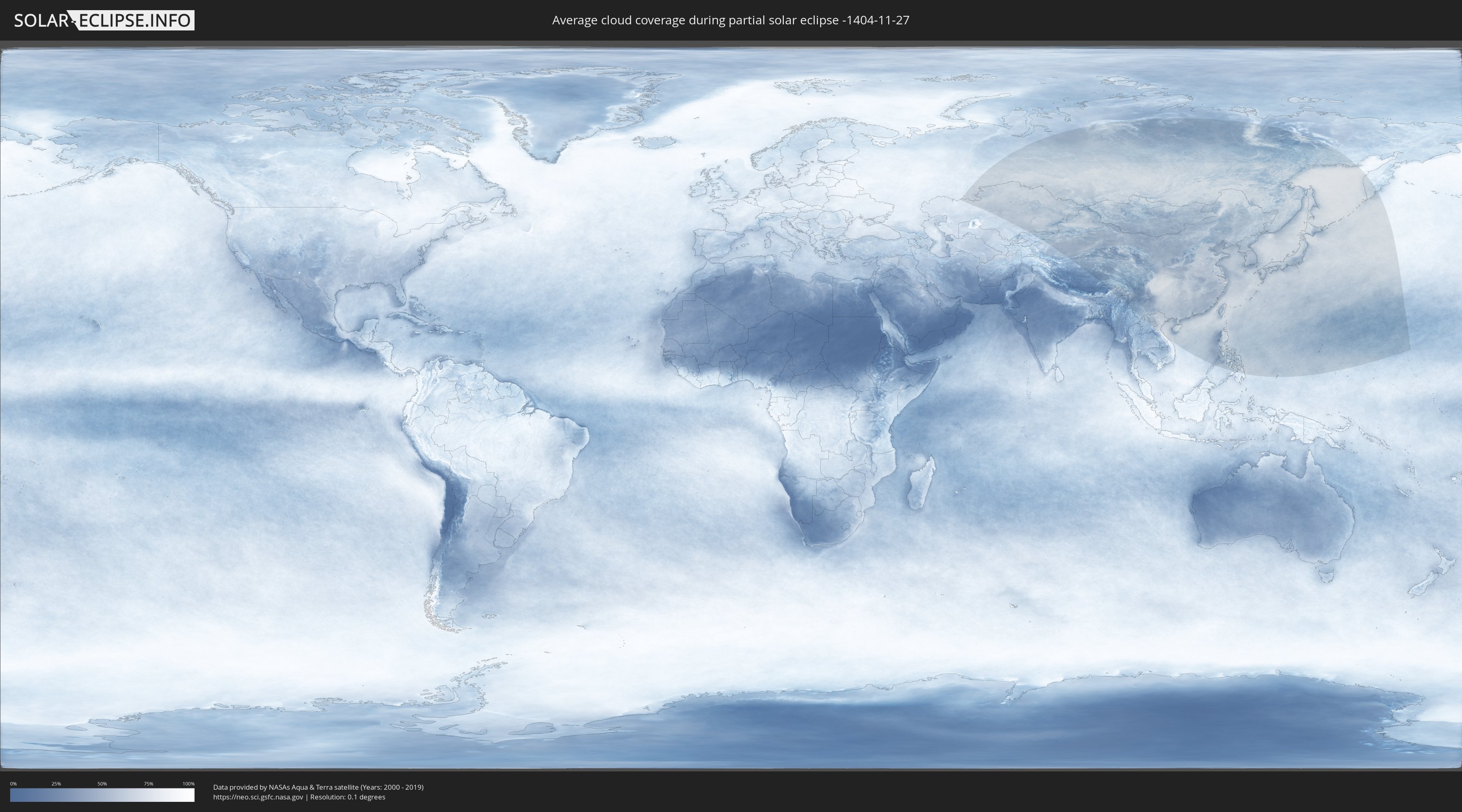
Task: Click the SOLAR-ECLIPSE.INFO logo
Action: 104,20
